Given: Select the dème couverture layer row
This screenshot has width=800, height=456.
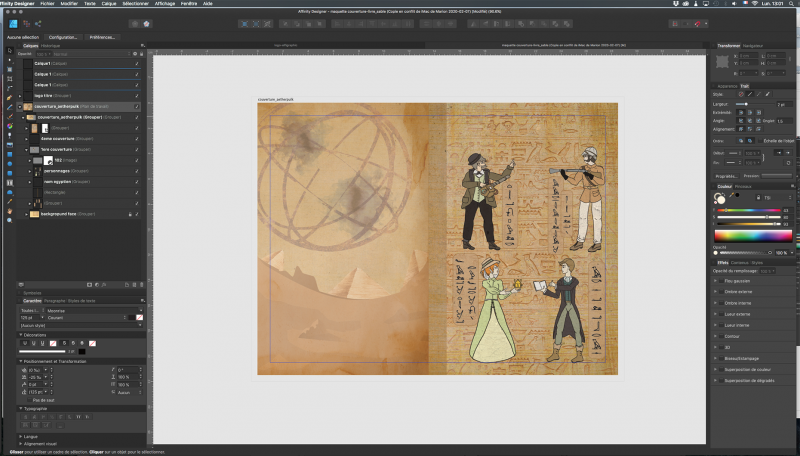Looking at the screenshot, I should tap(81, 139).
